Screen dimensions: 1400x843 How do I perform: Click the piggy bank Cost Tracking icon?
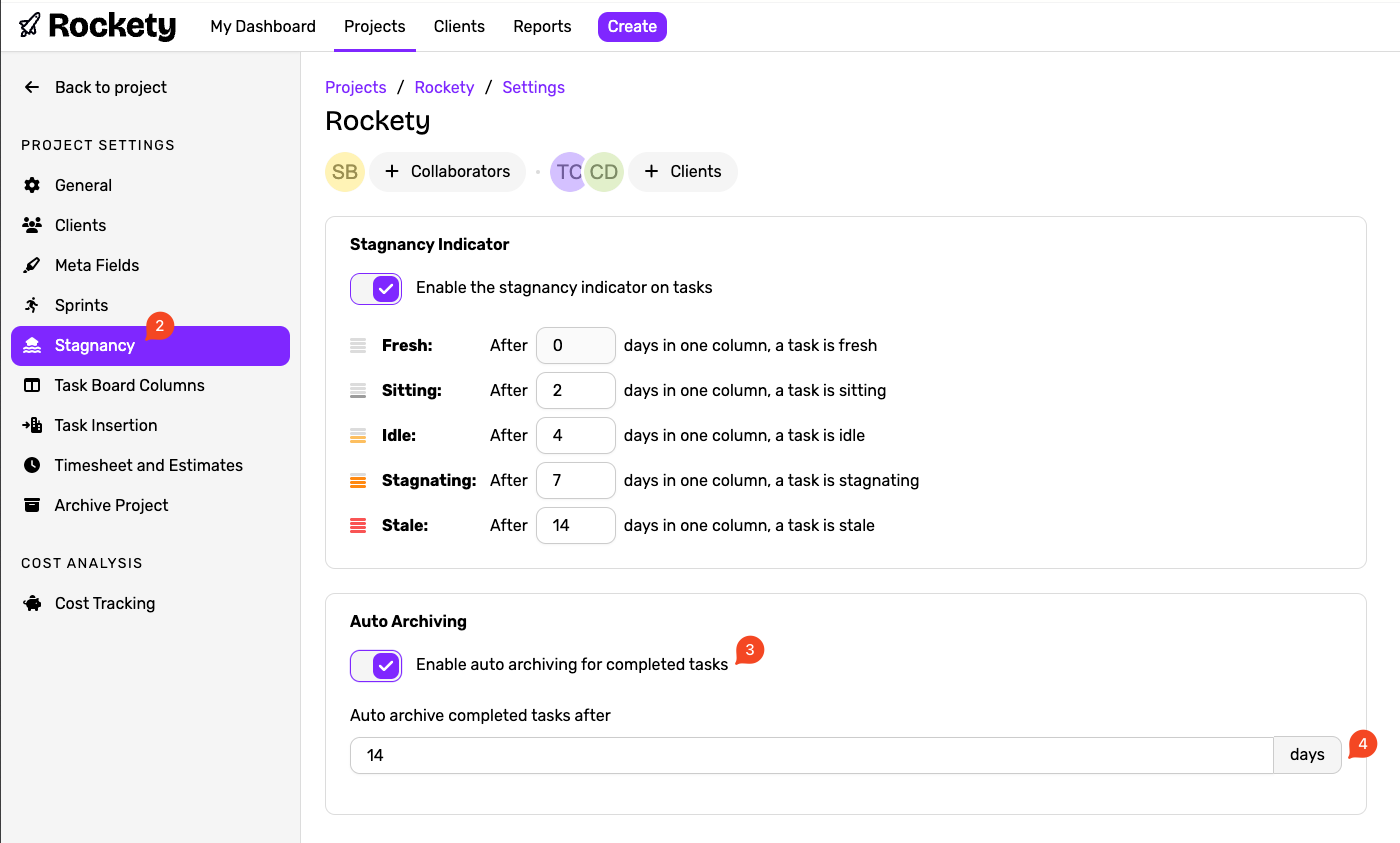click(32, 603)
